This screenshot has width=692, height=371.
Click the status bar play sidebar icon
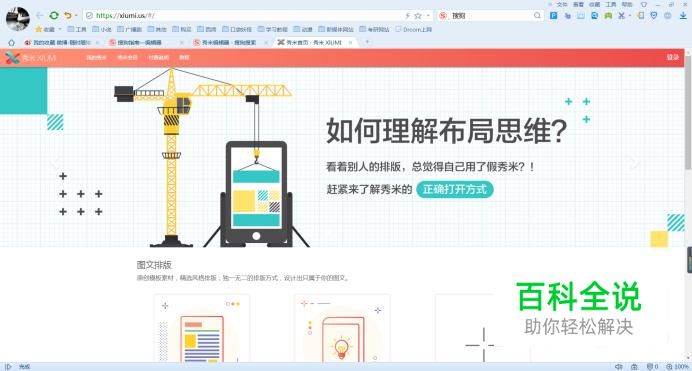click(x=8, y=367)
